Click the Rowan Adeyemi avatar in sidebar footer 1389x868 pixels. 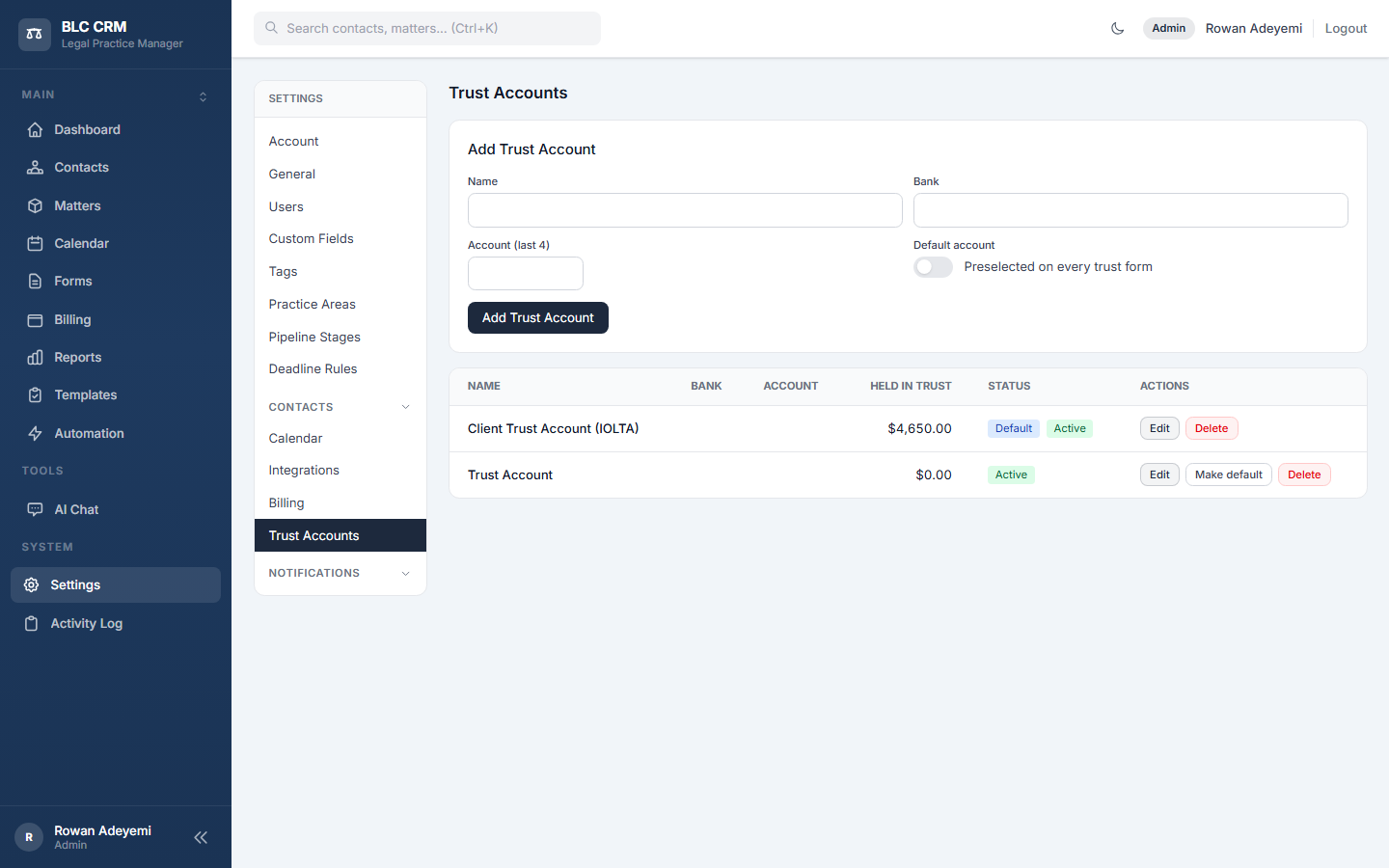click(x=29, y=837)
